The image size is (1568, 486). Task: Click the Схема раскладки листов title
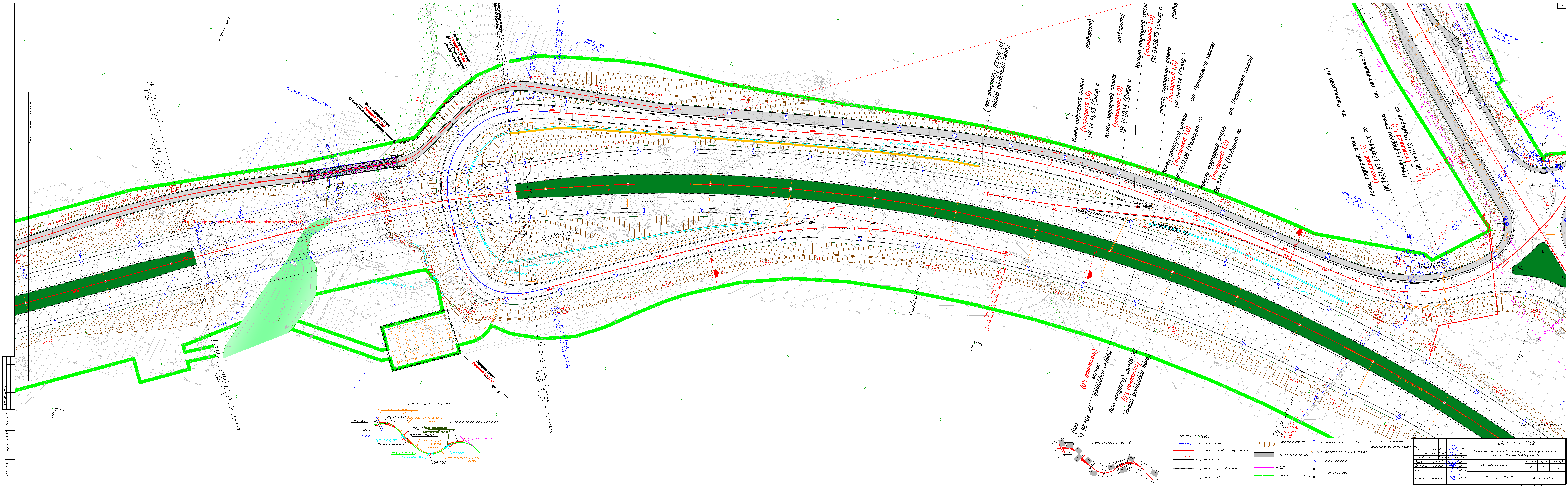pyautogui.click(x=1111, y=442)
